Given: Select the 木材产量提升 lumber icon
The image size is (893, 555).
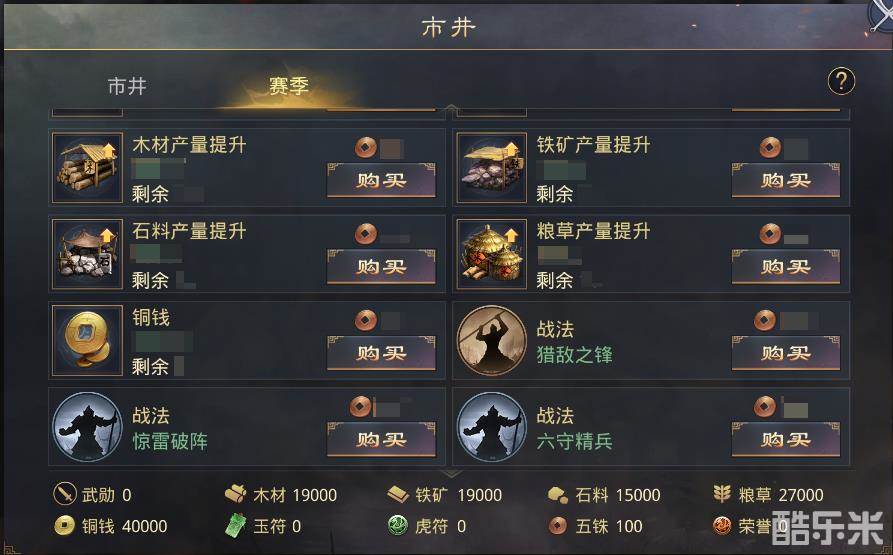Looking at the screenshot, I should [87, 168].
